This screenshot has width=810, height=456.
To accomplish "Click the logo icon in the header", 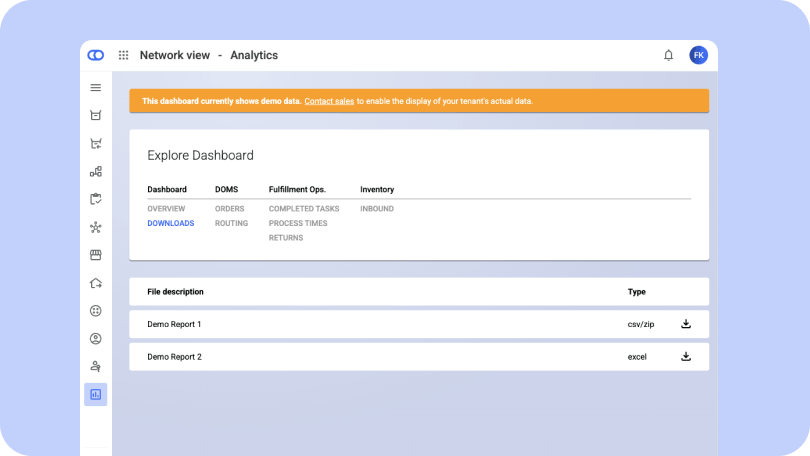I will tap(96, 55).
